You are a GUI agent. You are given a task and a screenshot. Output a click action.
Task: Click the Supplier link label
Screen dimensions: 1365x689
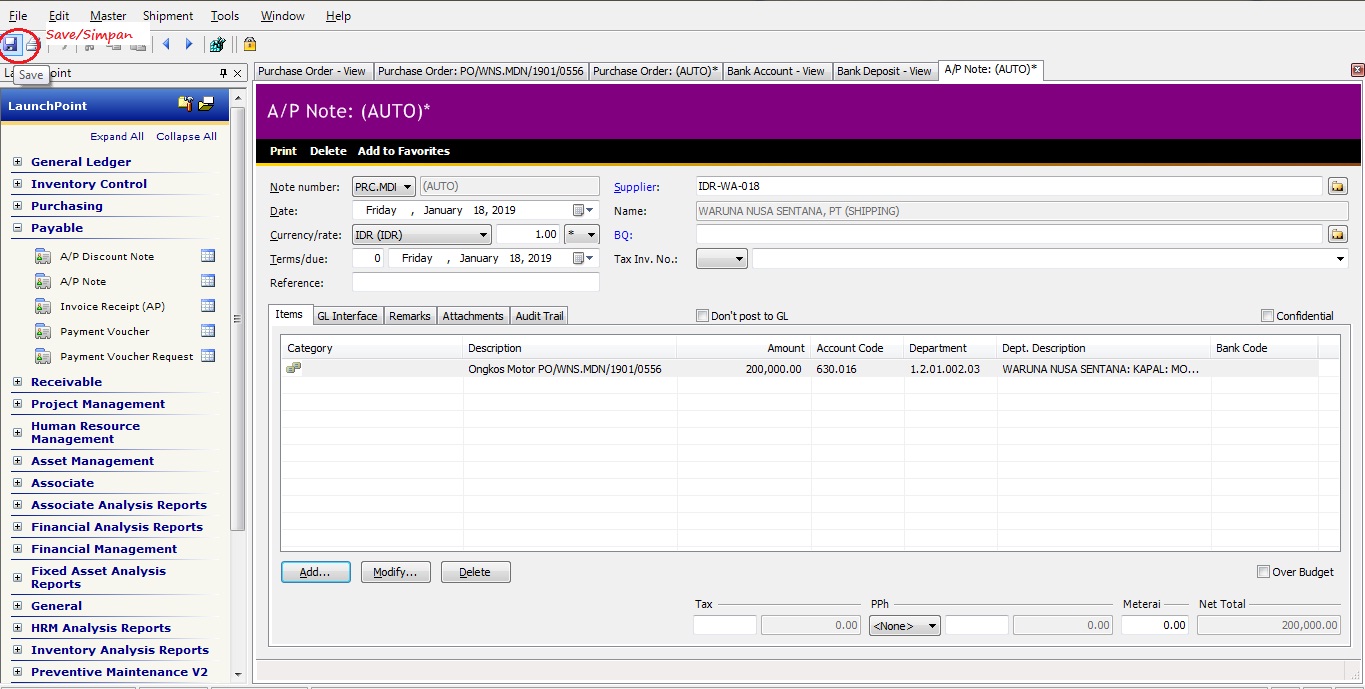pos(636,187)
